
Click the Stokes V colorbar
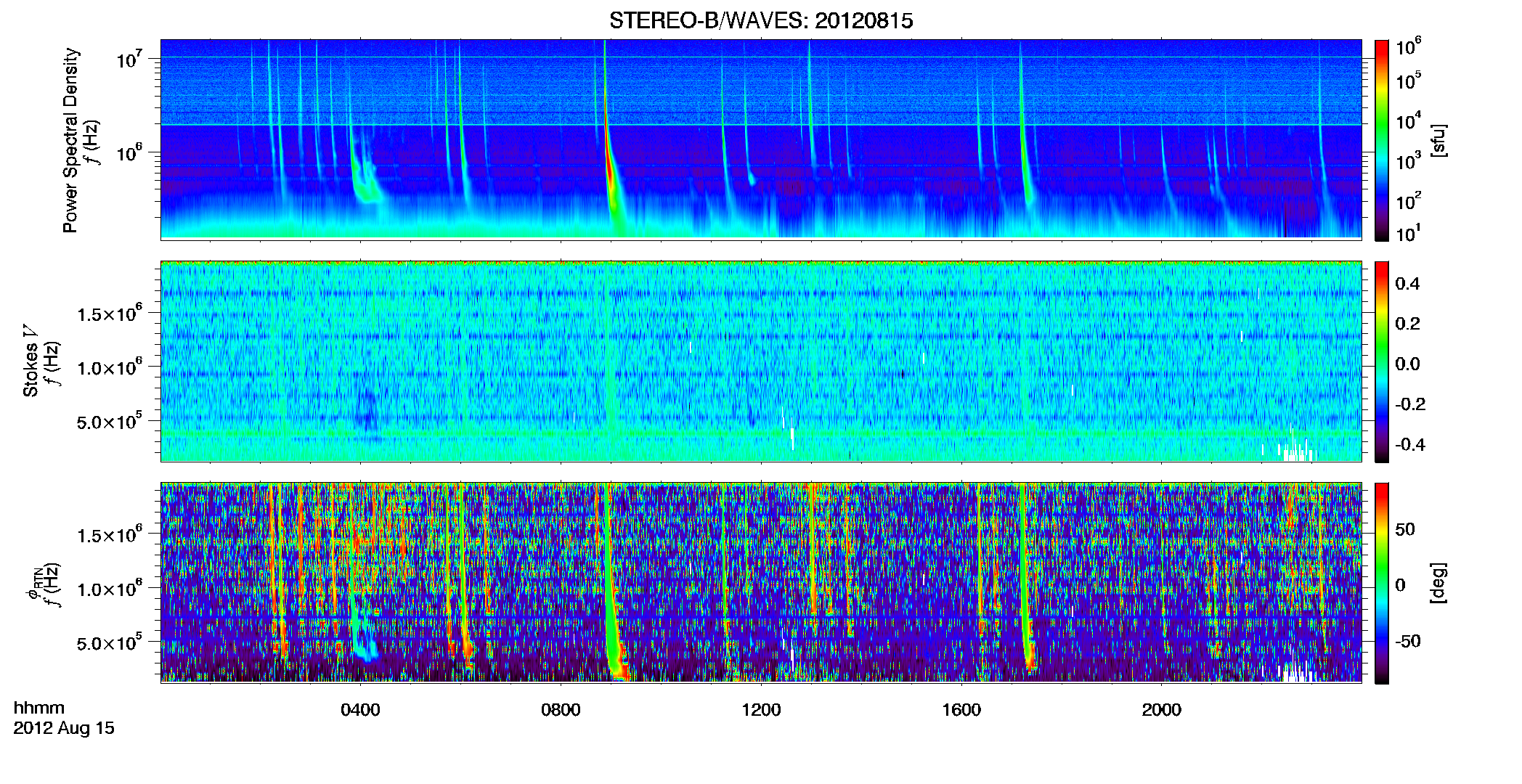pos(1382,362)
